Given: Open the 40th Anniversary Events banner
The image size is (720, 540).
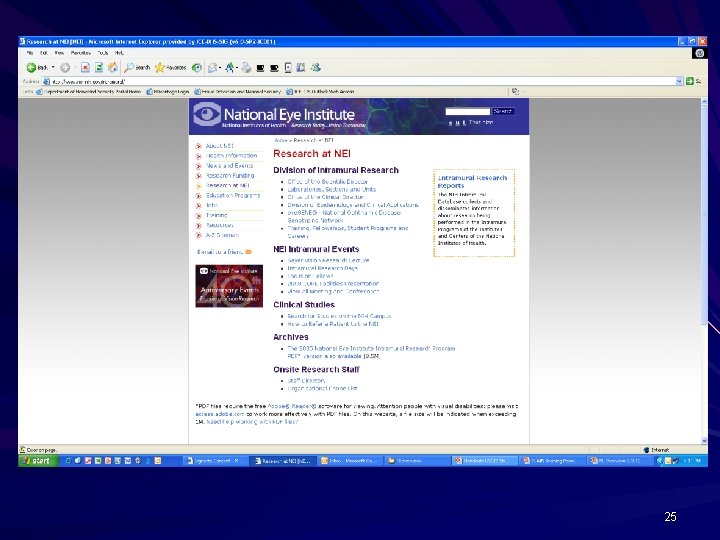Looking at the screenshot, I should tap(229, 286).
